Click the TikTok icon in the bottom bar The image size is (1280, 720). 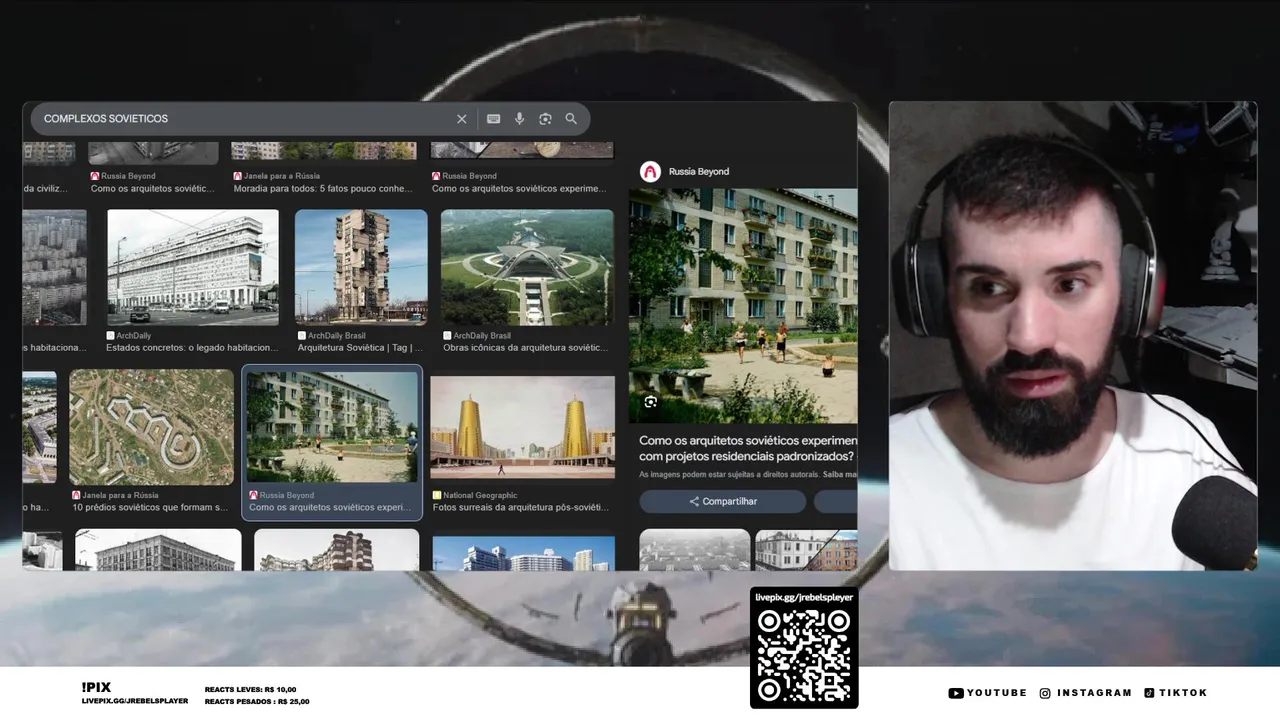[1149, 693]
